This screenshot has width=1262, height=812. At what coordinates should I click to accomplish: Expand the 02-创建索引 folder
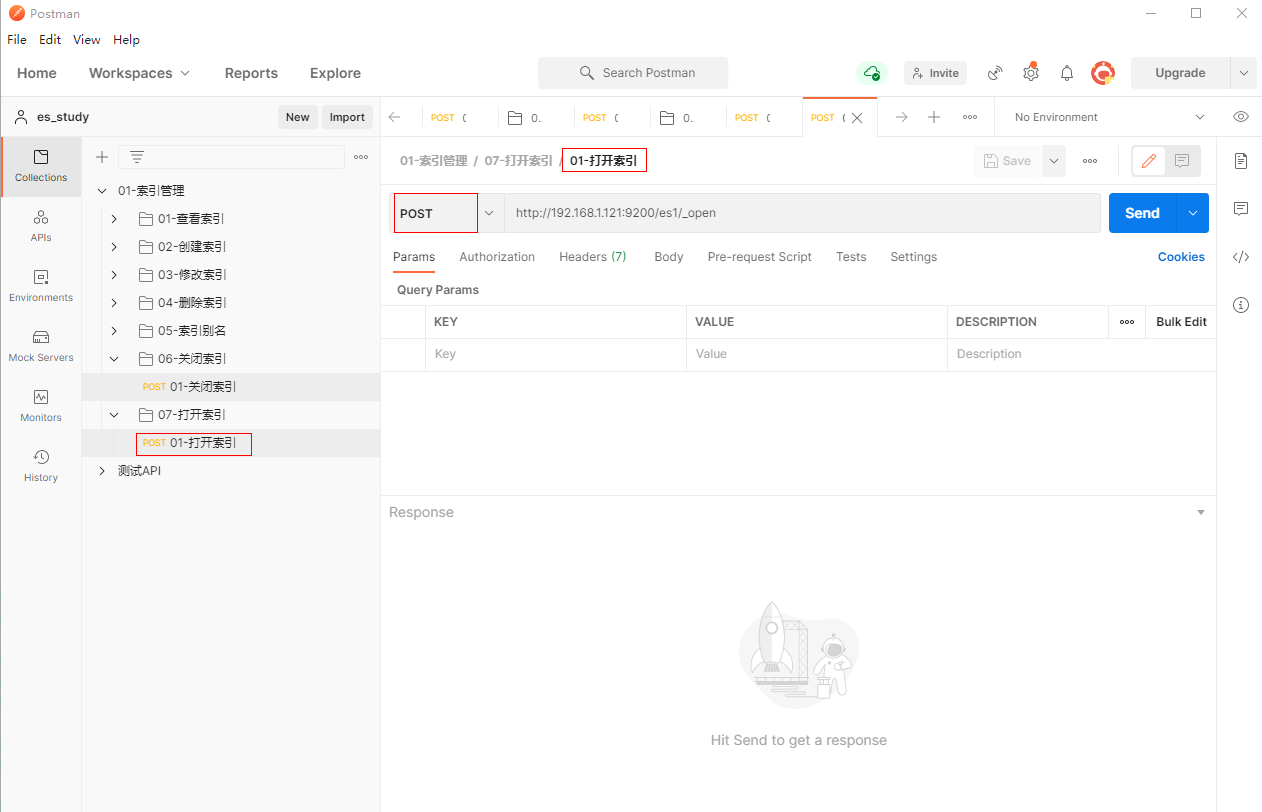tap(114, 247)
